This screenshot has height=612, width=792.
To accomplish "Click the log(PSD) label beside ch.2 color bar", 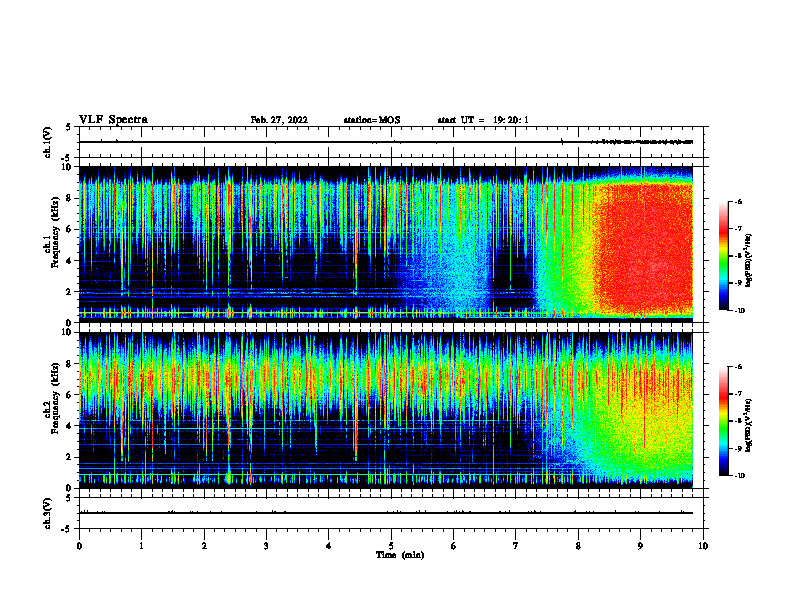I will (x=749, y=426).
